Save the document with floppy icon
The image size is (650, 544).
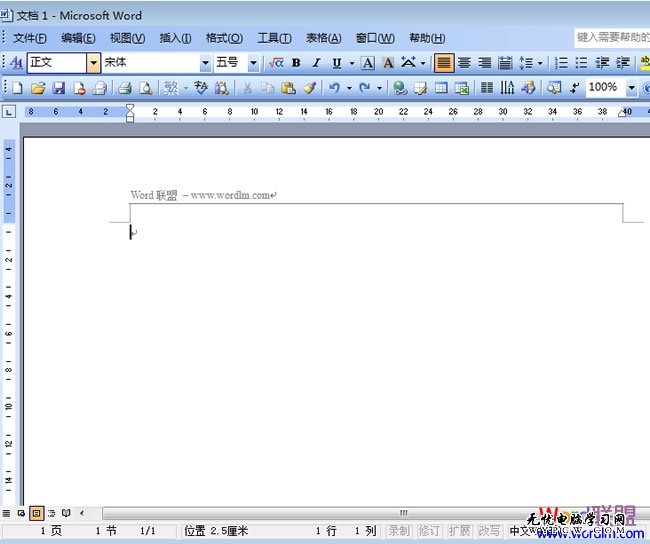point(58,88)
